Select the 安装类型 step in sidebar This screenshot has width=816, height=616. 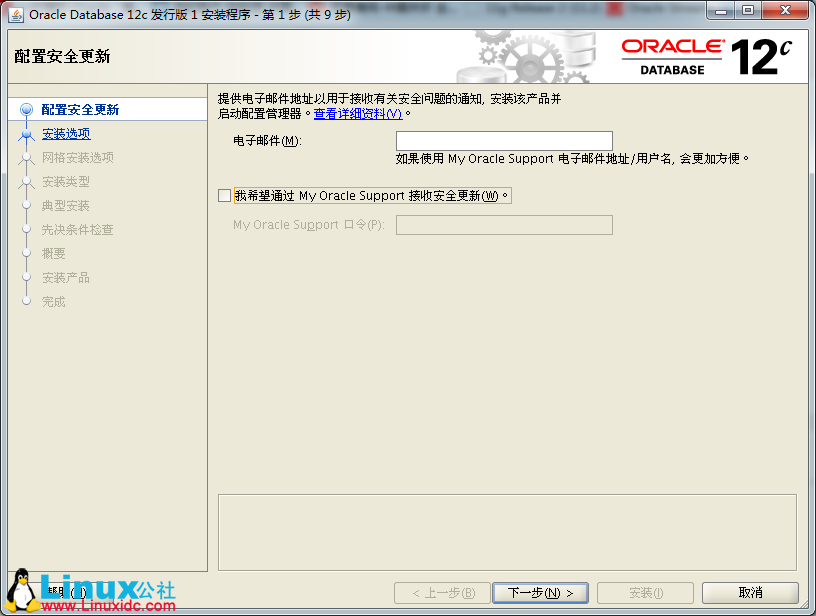64,181
